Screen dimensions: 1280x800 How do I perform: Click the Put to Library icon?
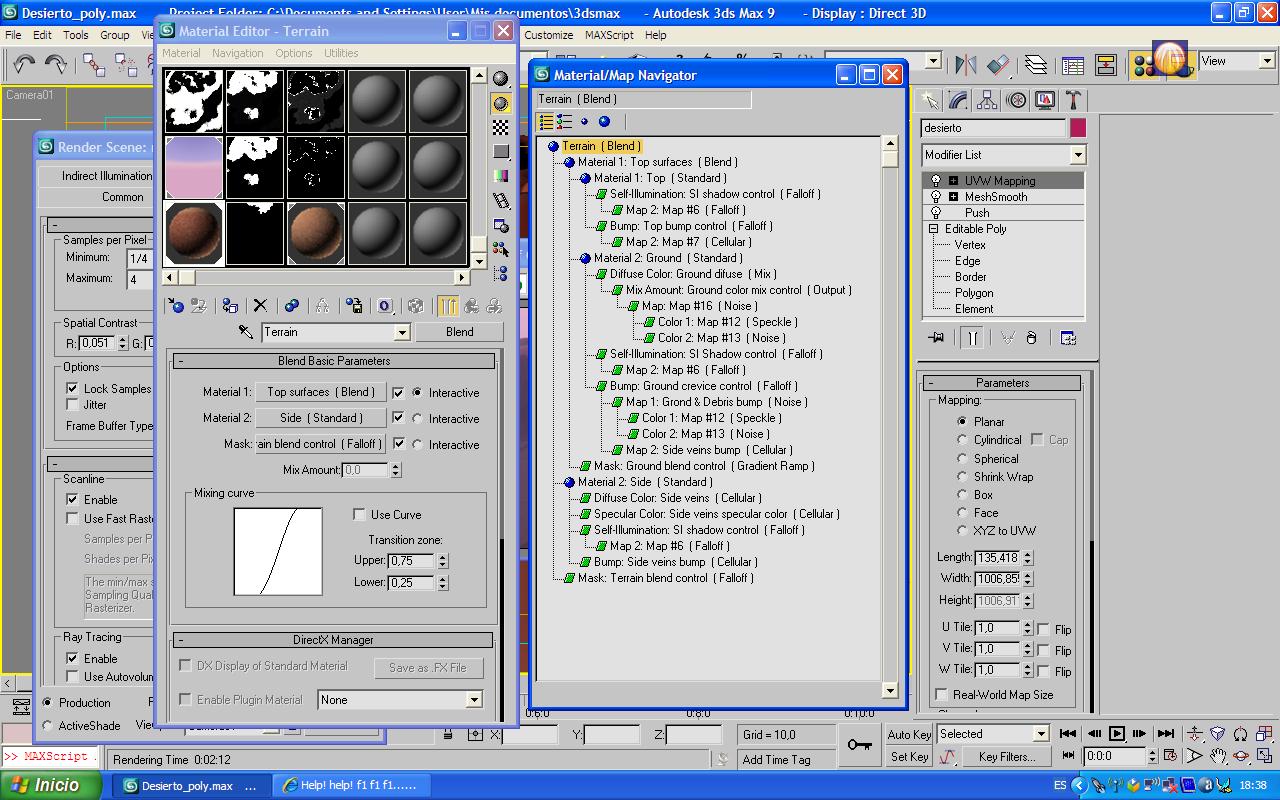point(354,306)
